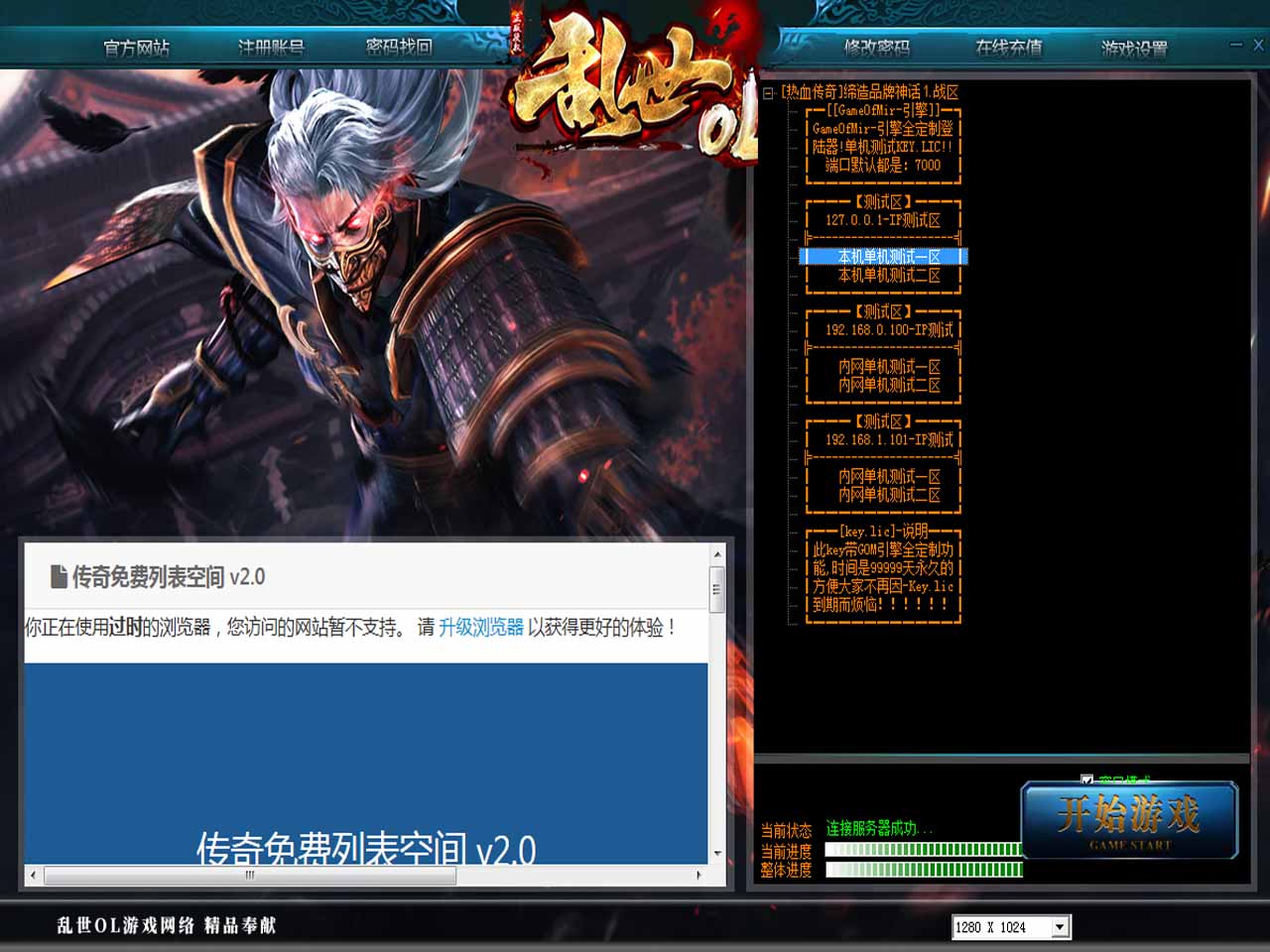Click the document icon beside 传奇免费列表空间 title

click(x=59, y=576)
